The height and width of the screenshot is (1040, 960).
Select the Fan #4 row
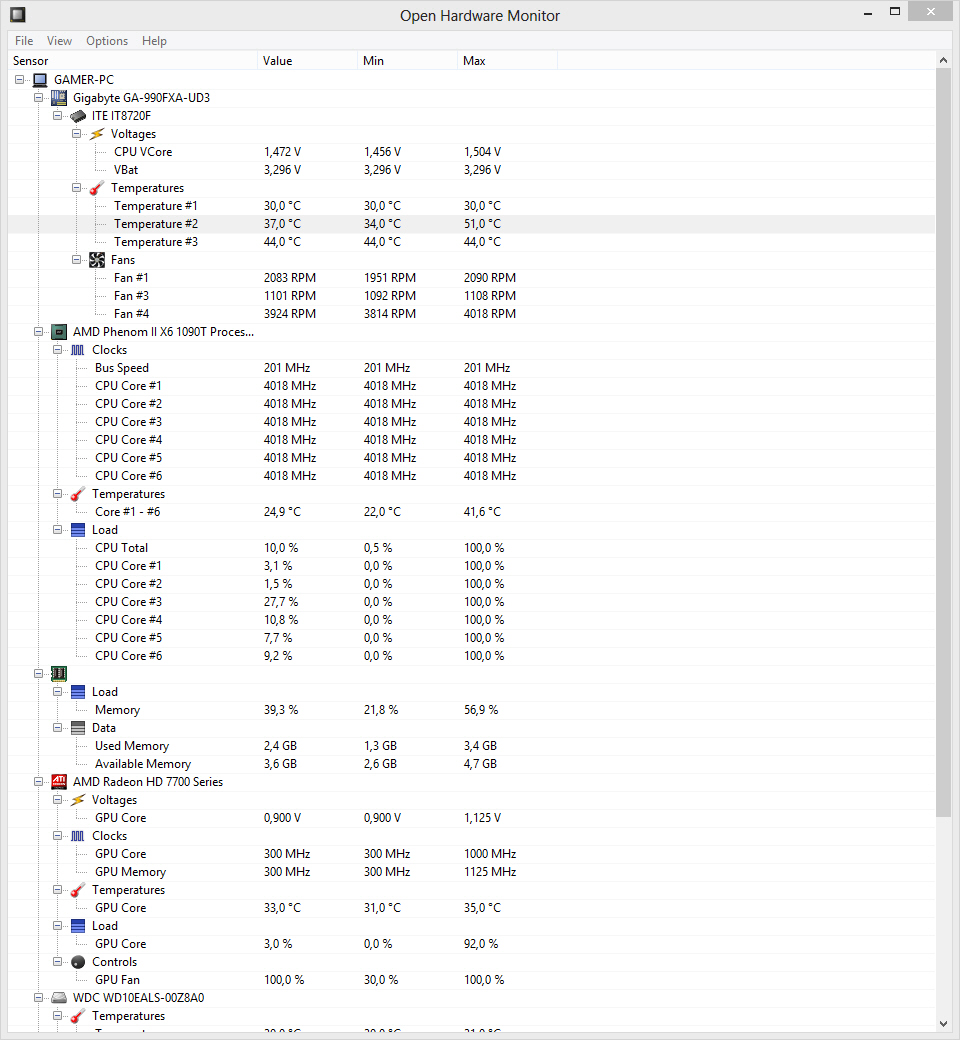coord(472,314)
